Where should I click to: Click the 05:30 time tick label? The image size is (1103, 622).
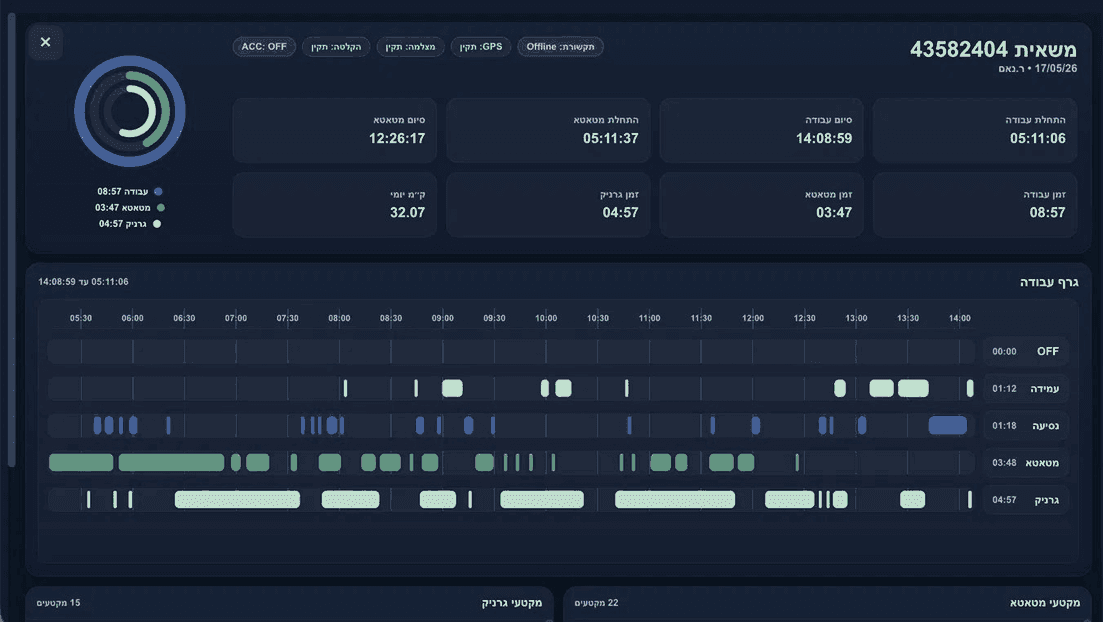point(81,318)
